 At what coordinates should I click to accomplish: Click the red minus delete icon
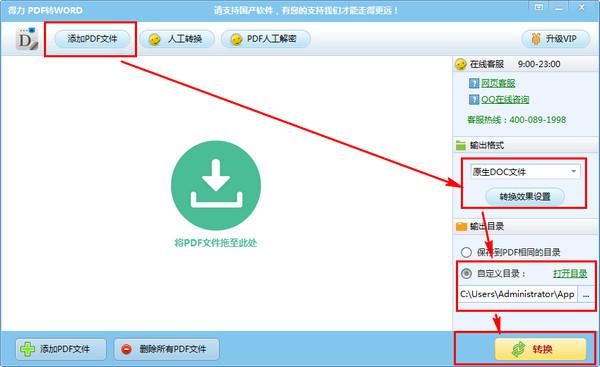click(x=126, y=349)
